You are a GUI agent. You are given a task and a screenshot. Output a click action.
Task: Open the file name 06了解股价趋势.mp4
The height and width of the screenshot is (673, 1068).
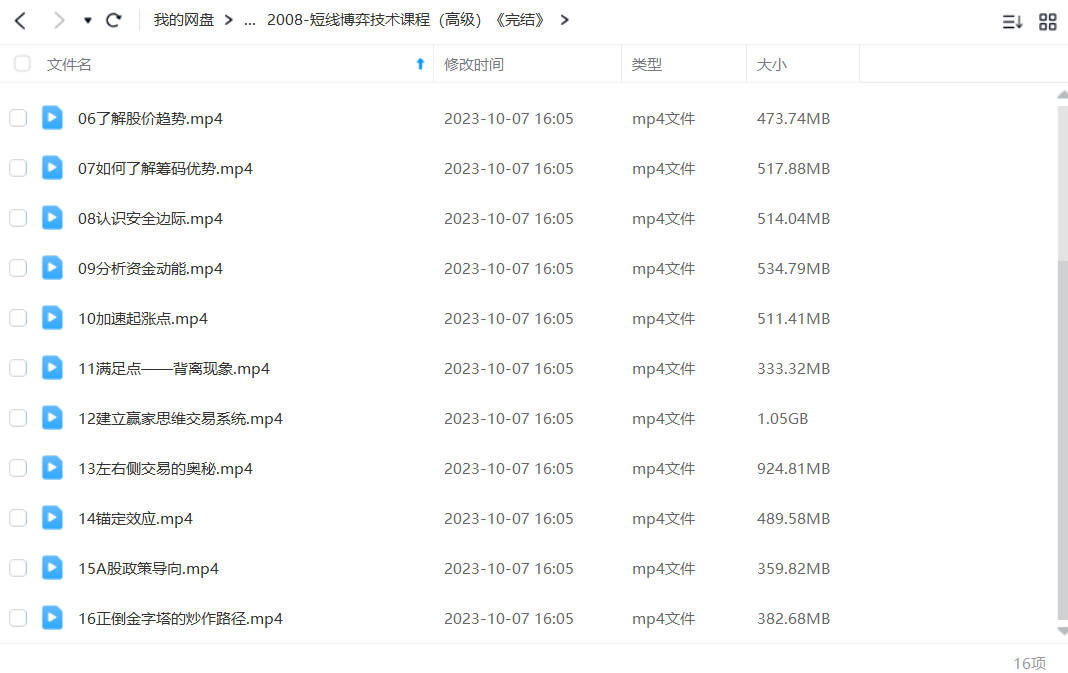pyautogui.click(x=151, y=119)
